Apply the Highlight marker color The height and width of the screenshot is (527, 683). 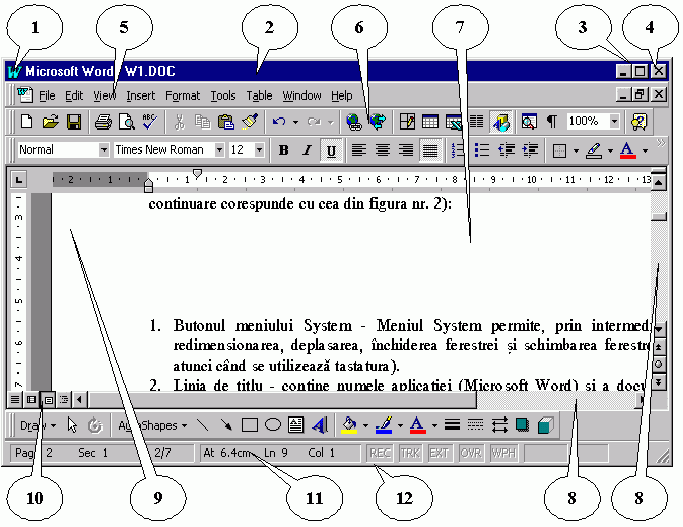click(594, 150)
